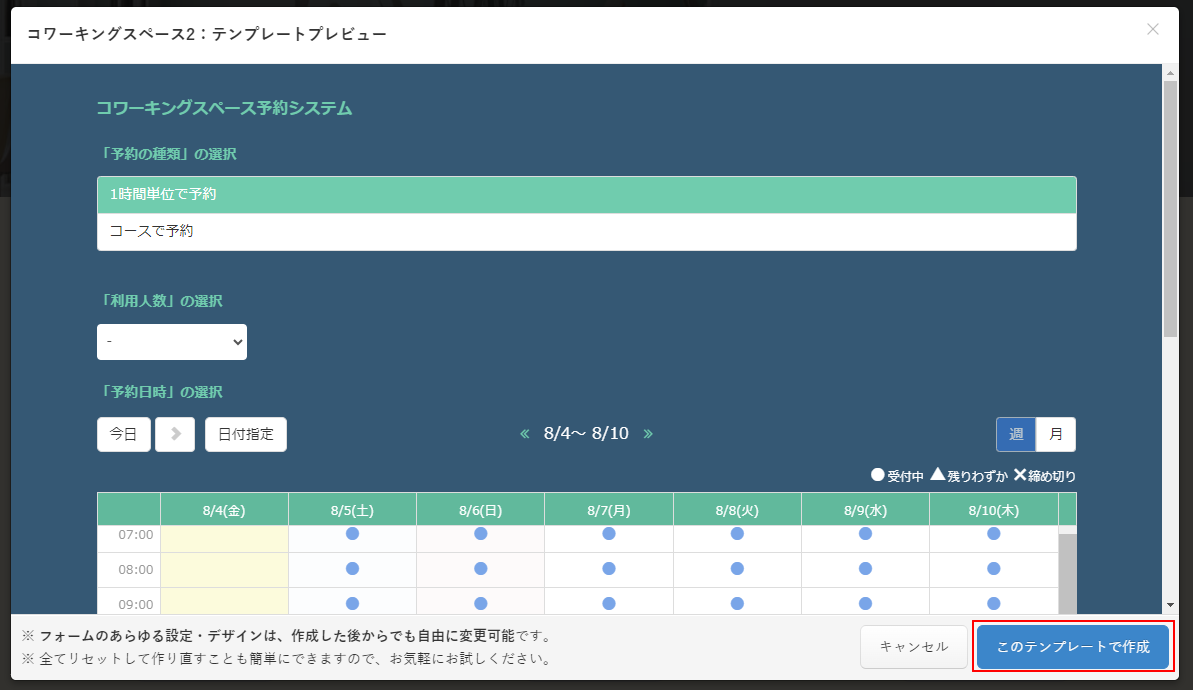Select 1時間単位で予約 reservation type
This screenshot has height=690, width=1193.
586,195
